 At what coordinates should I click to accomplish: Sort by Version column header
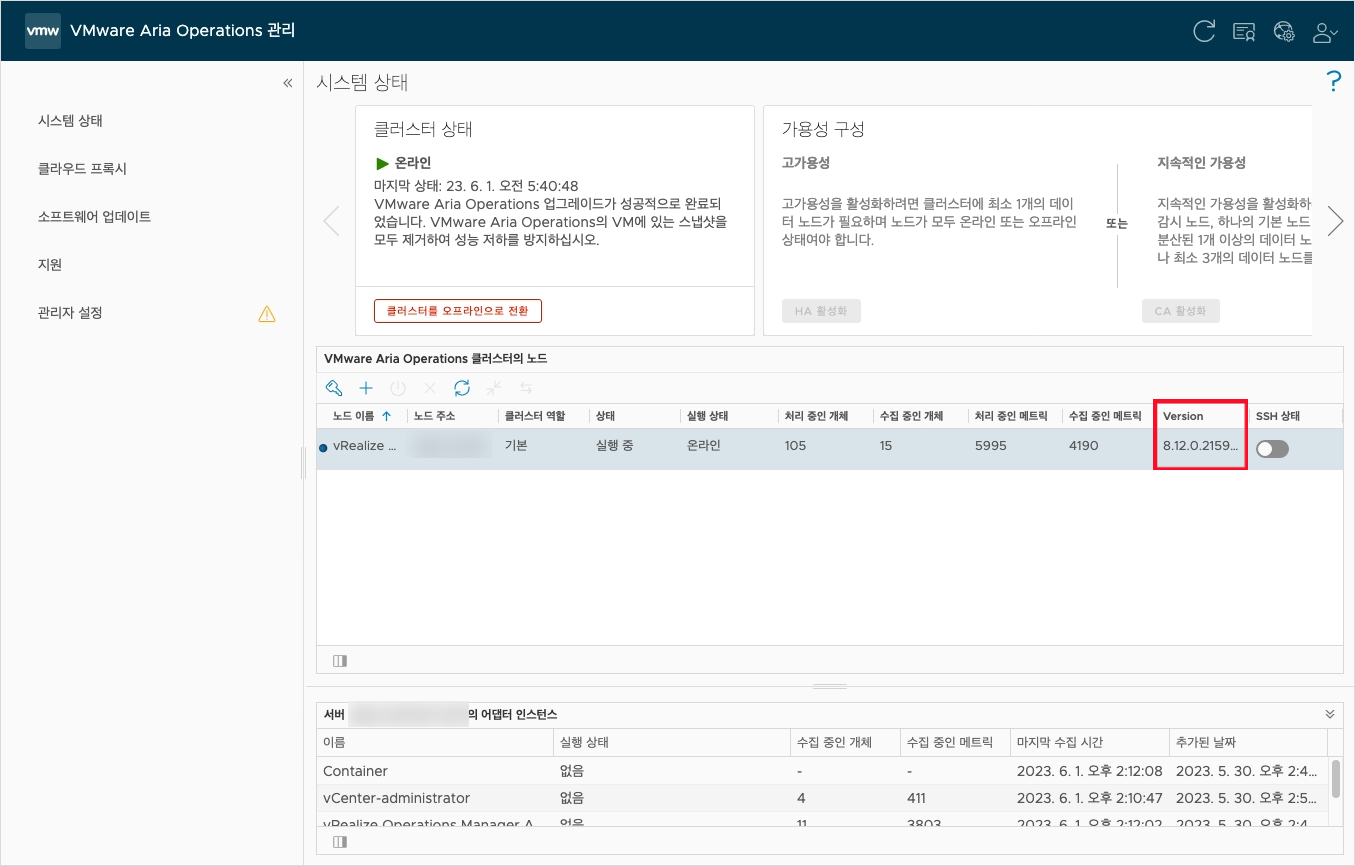click(1183, 416)
